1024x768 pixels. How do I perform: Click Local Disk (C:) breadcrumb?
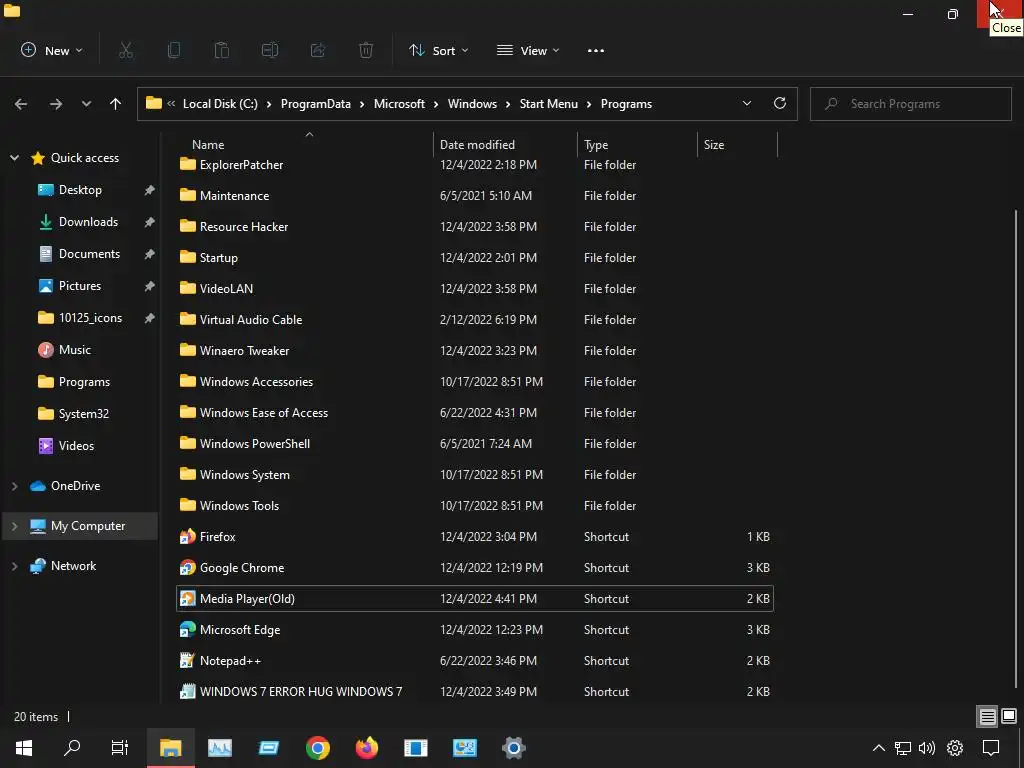click(220, 104)
